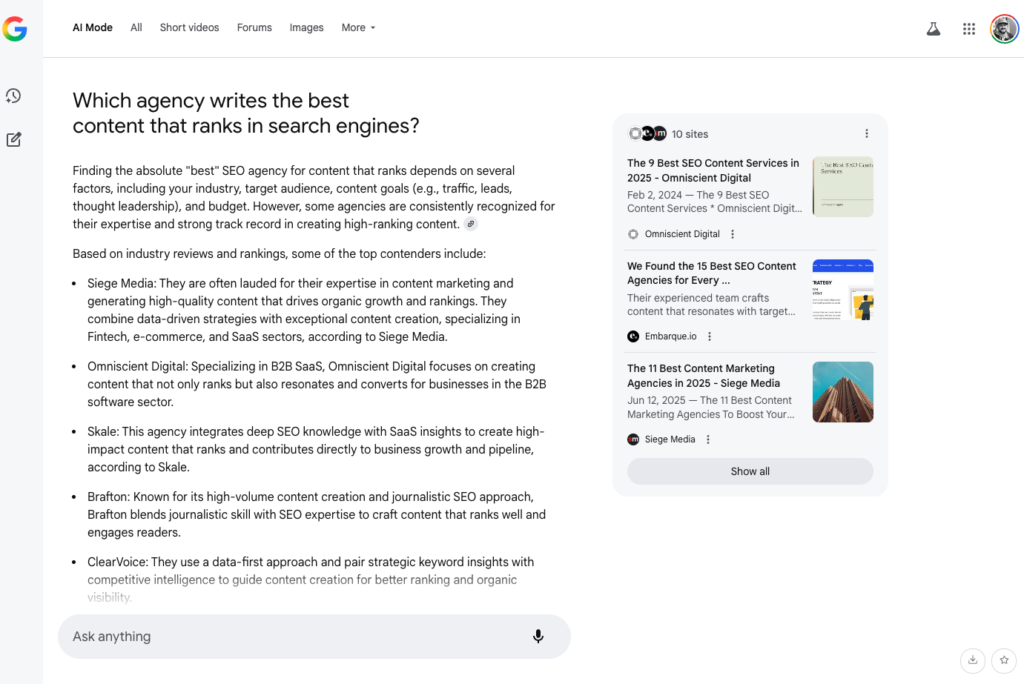Click the Siege Media favicon

633,440
